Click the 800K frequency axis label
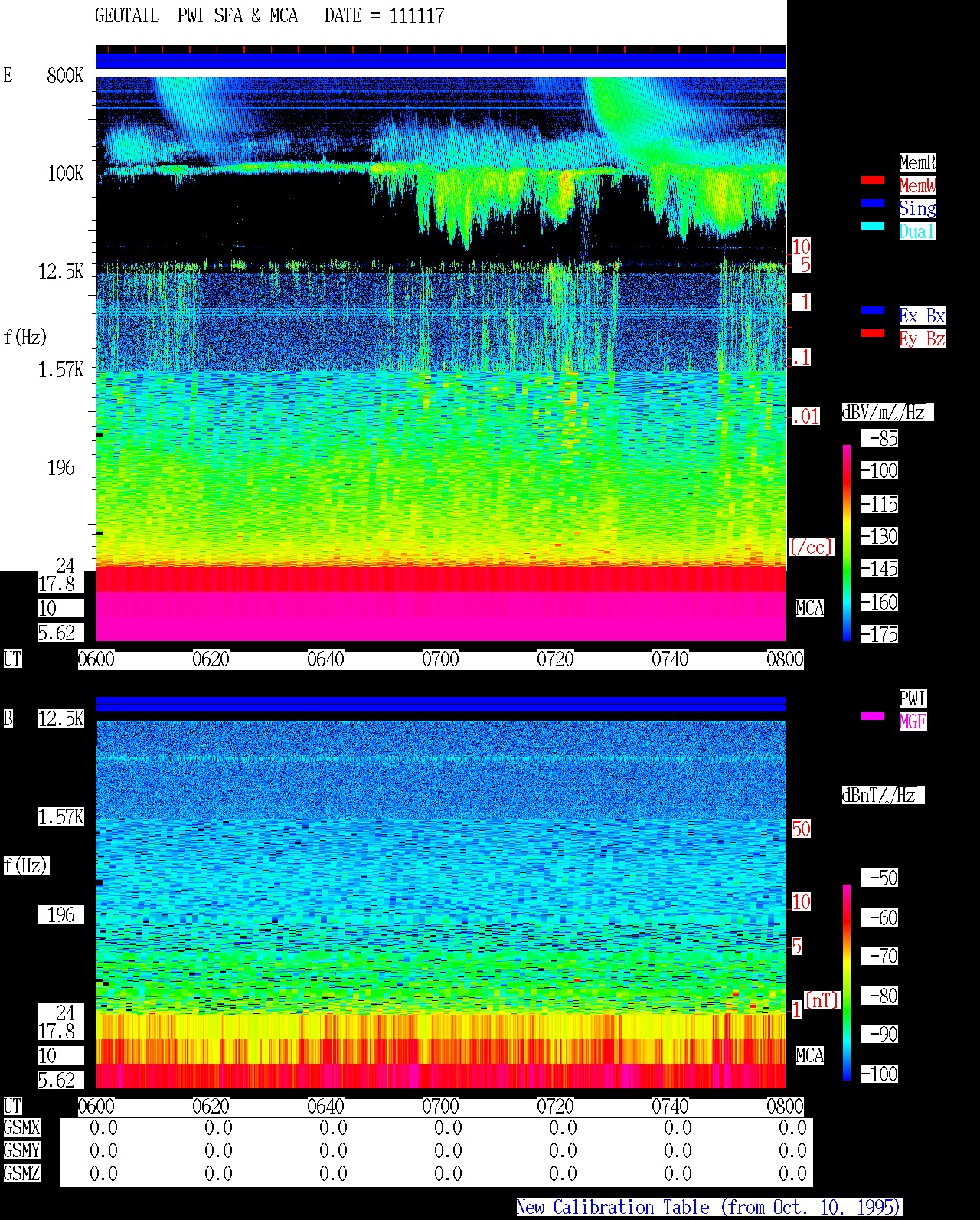980x1220 pixels. coord(65,76)
